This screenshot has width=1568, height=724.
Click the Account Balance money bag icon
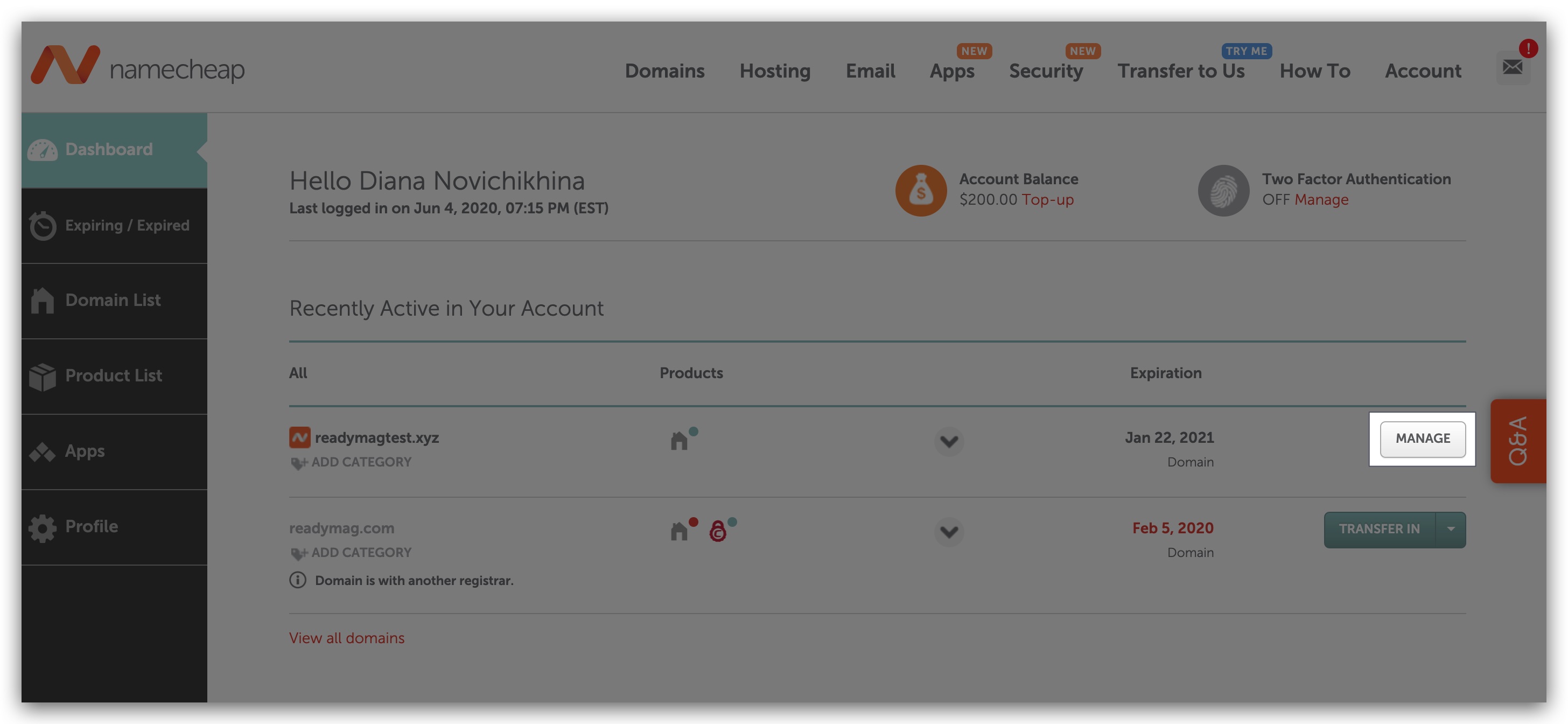[x=920, y=191]
